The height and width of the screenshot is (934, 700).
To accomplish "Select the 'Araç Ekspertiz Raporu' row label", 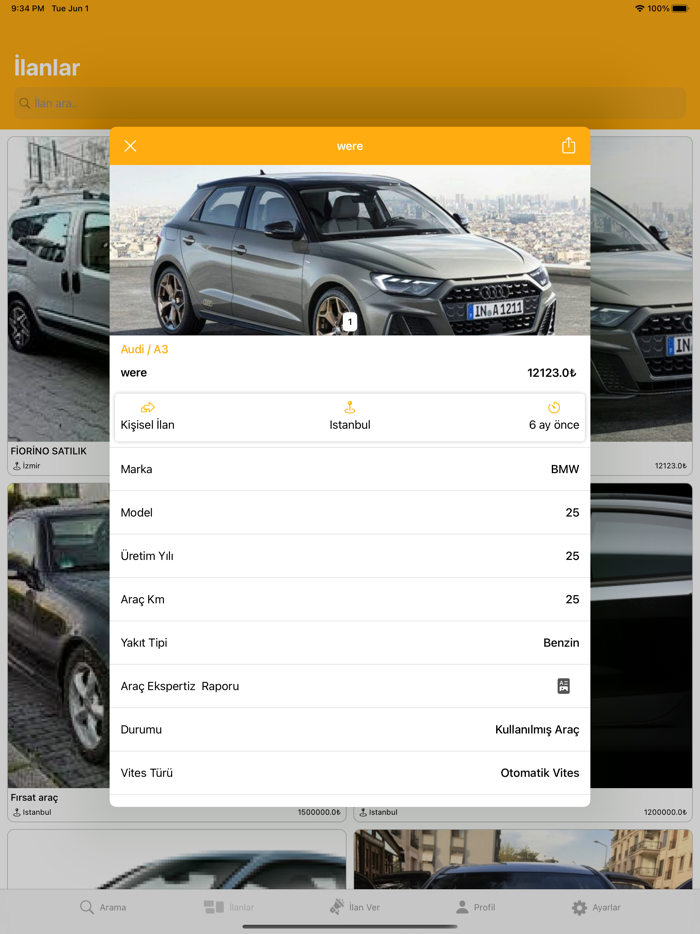I will (x=180, y=686).
